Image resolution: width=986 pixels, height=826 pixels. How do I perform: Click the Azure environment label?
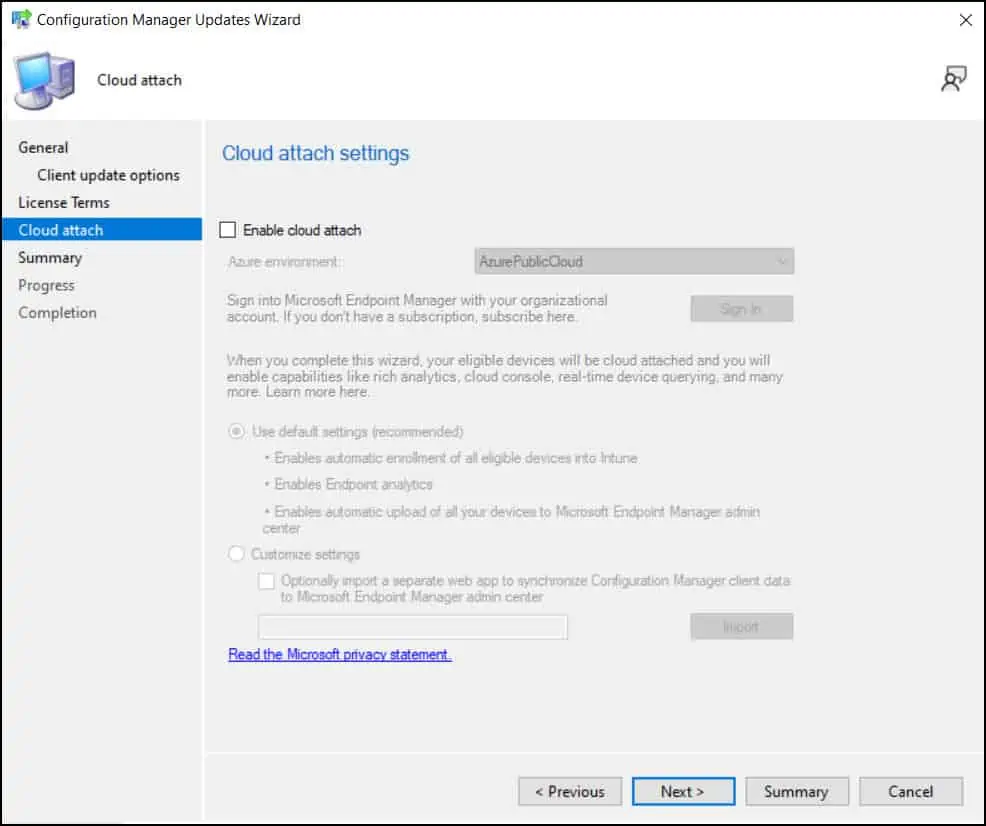pos(283,262)
